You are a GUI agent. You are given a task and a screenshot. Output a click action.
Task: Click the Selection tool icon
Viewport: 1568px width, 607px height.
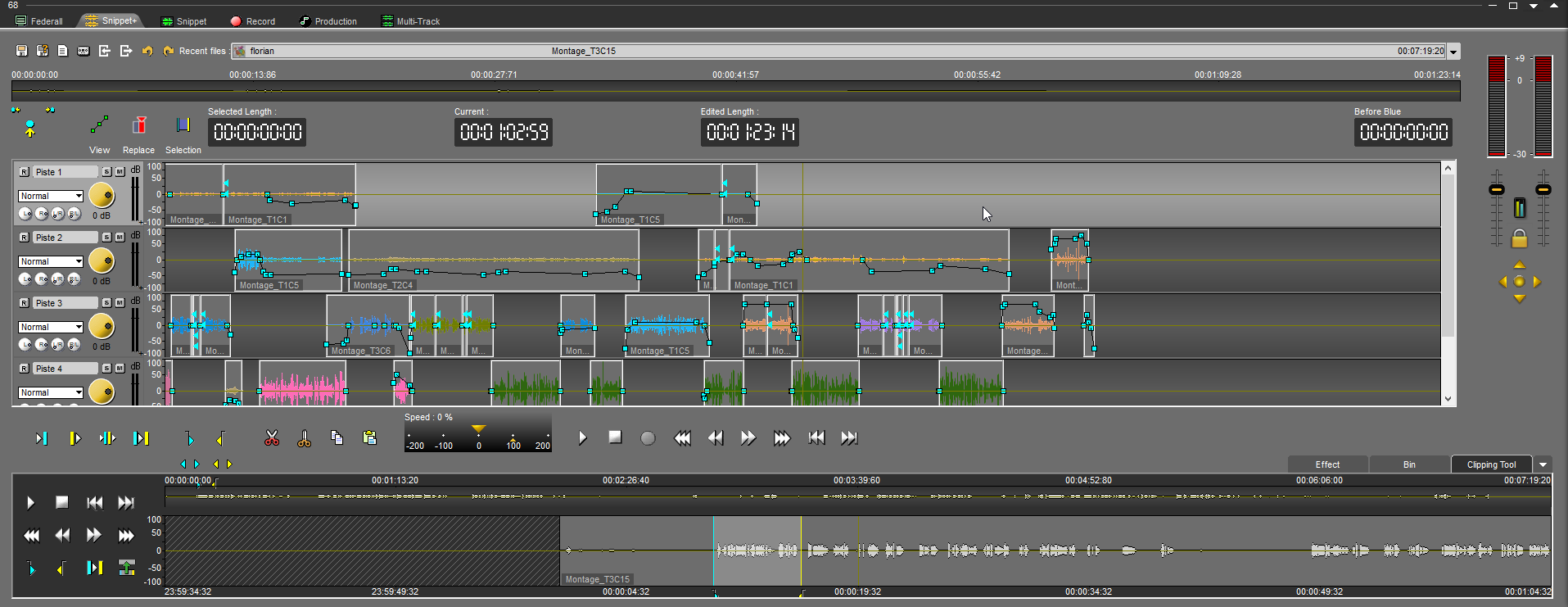(183, 125)
